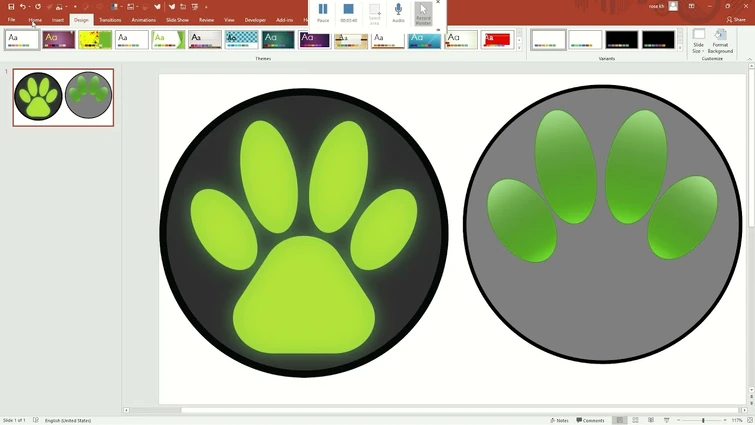Viewport: 755px width, 425px height.
Task: Open the Developer tab
Action: click(255, 20)
